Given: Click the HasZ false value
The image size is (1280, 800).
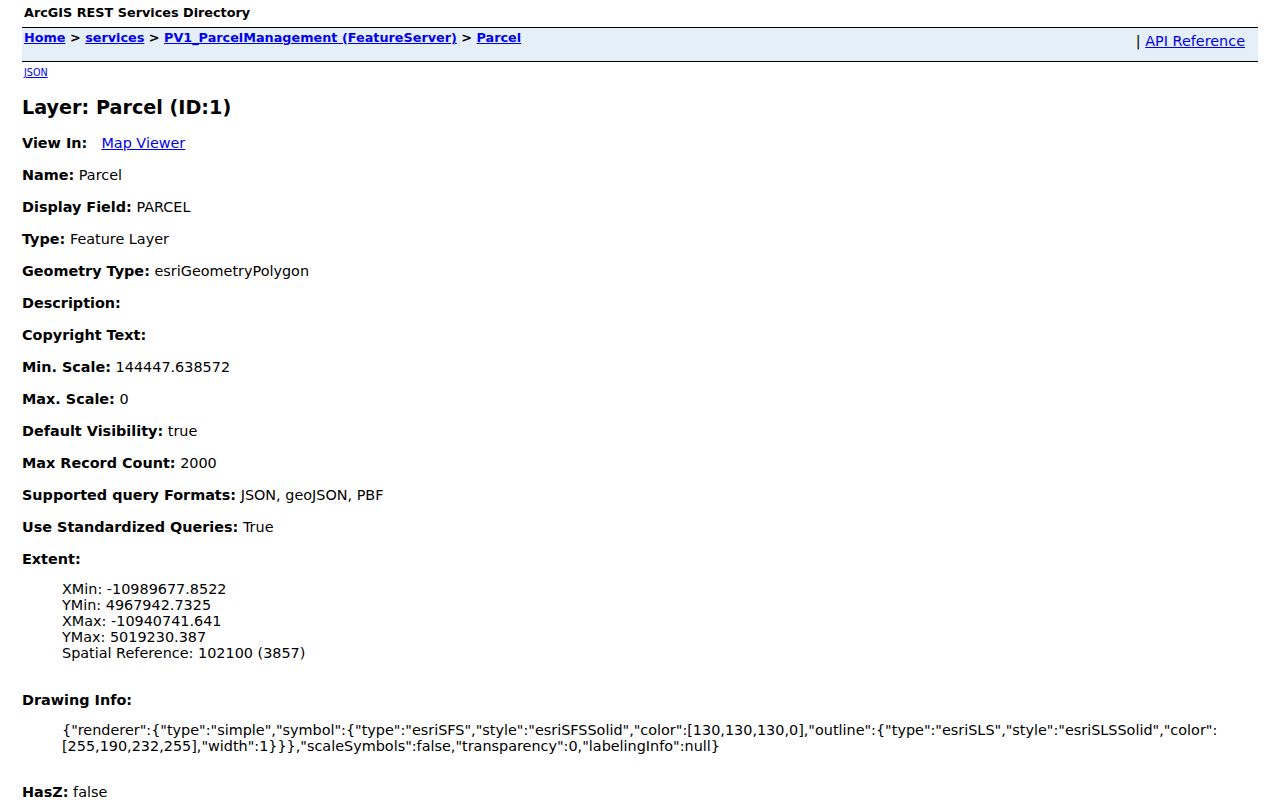Looking at the screenshot, I should click(90, 792).
